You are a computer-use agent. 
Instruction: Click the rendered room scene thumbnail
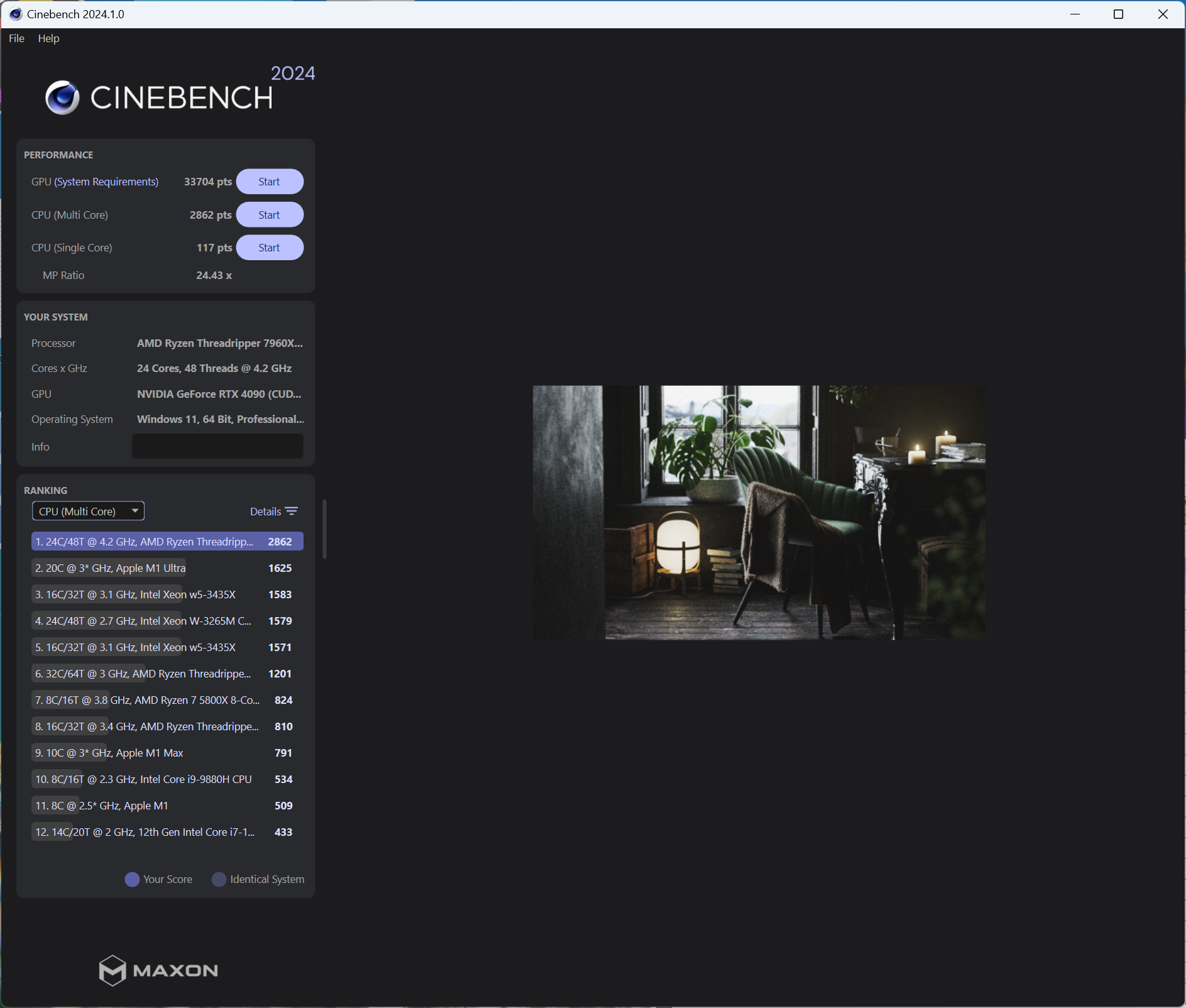point(759,513)
